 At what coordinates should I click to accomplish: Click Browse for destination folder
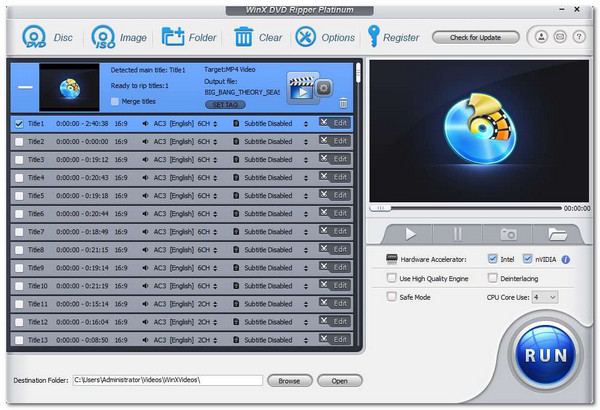pos(289,381)
